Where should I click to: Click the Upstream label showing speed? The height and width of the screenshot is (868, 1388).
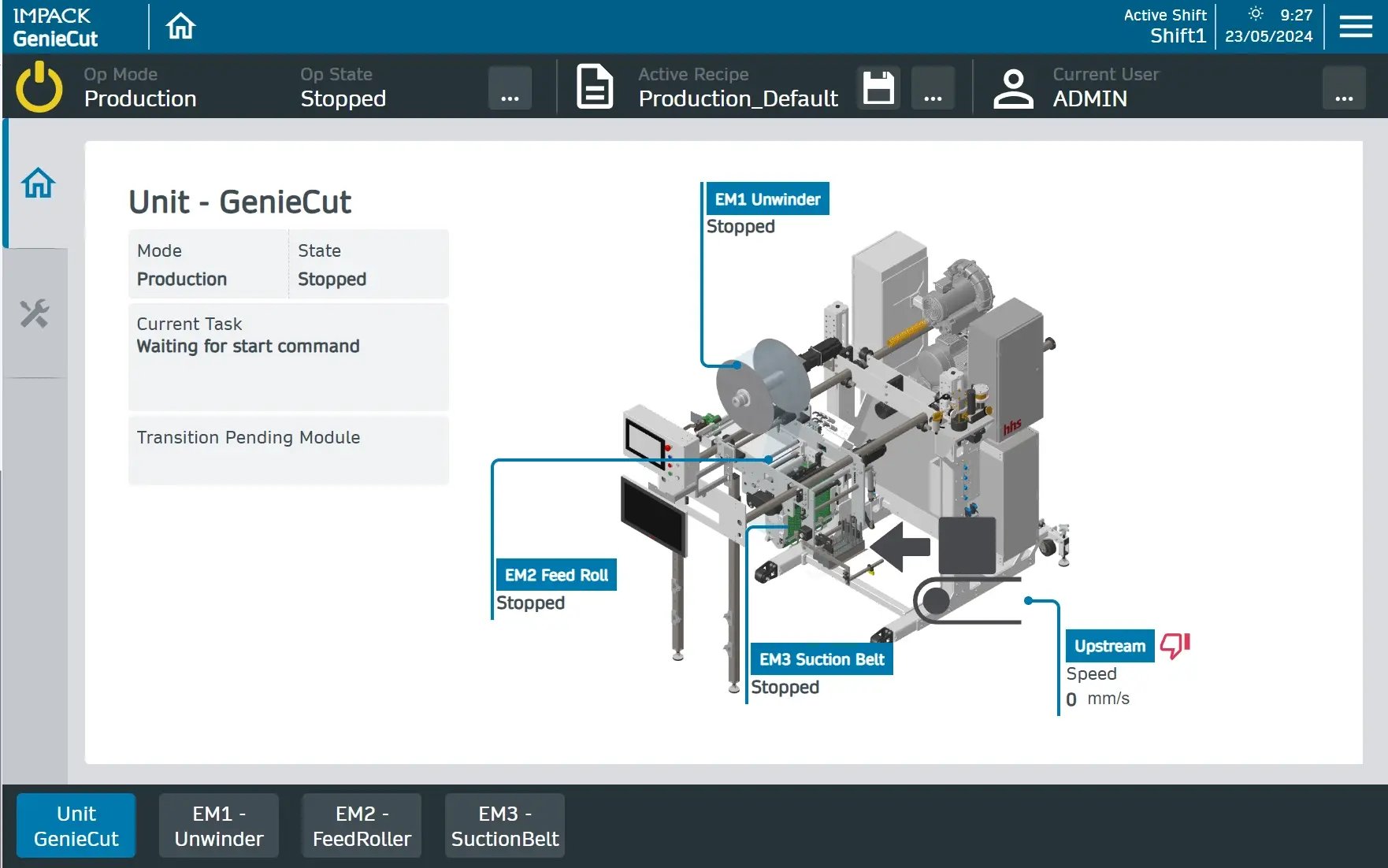[x=1109, y=646]
